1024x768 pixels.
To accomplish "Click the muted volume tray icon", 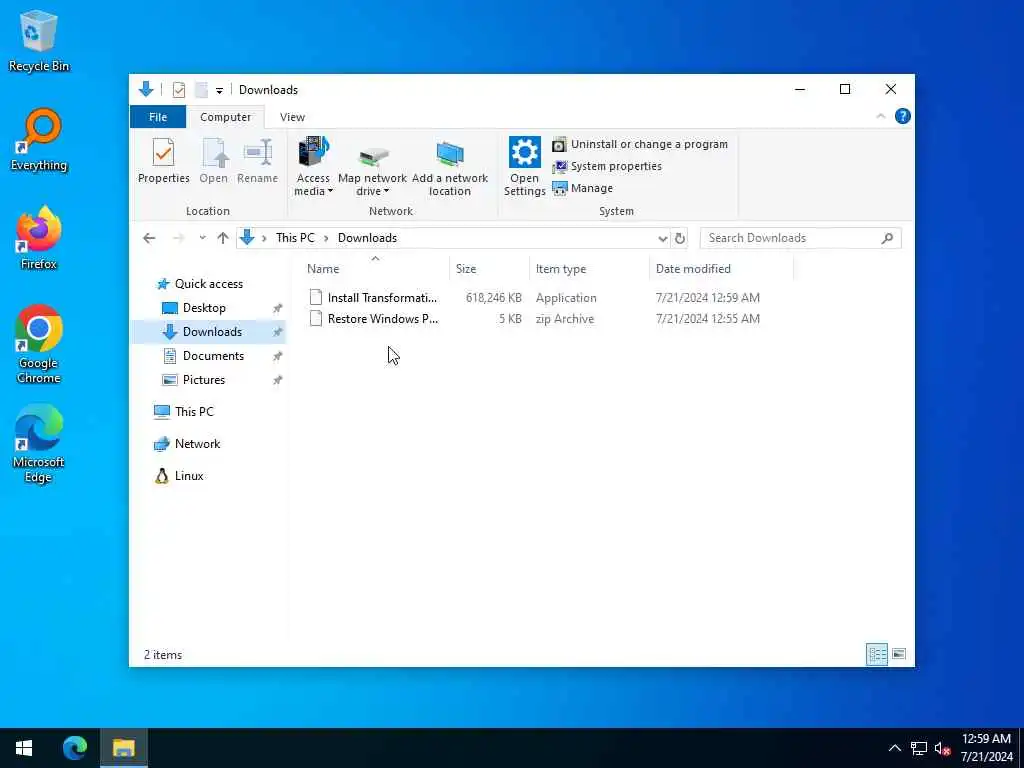I will (942, 748).
